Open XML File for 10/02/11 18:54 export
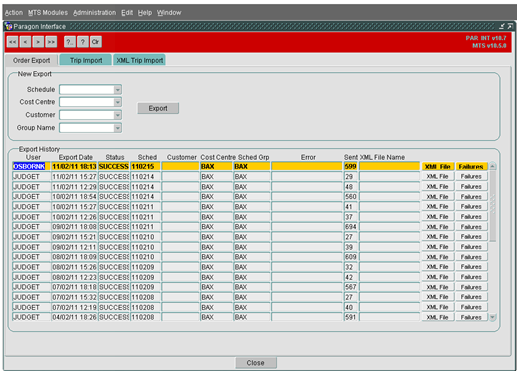517x371 pixels. pos(438,197)
